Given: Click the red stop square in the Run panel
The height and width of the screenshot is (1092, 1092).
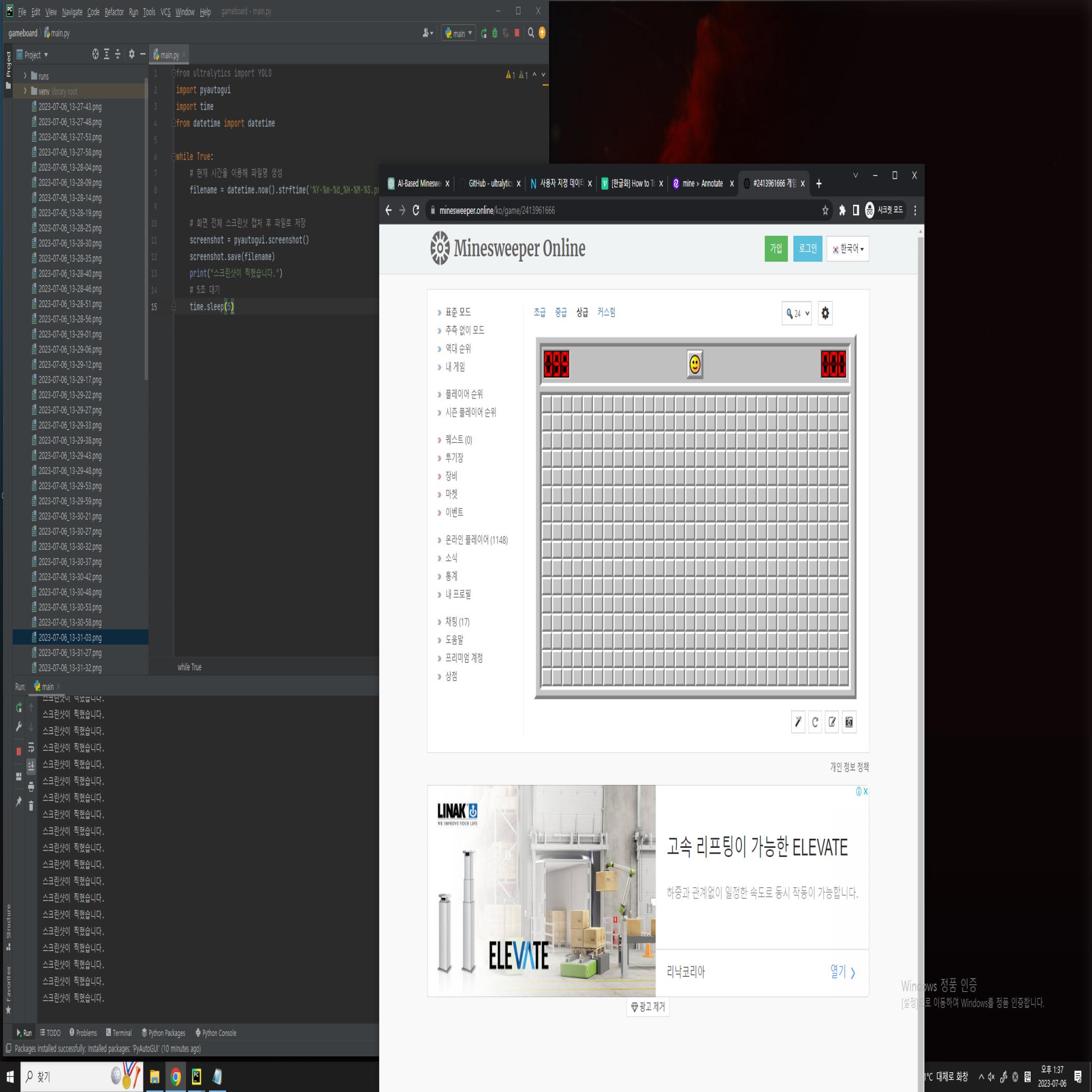Looking at the screenshot, I should point(19,751).
